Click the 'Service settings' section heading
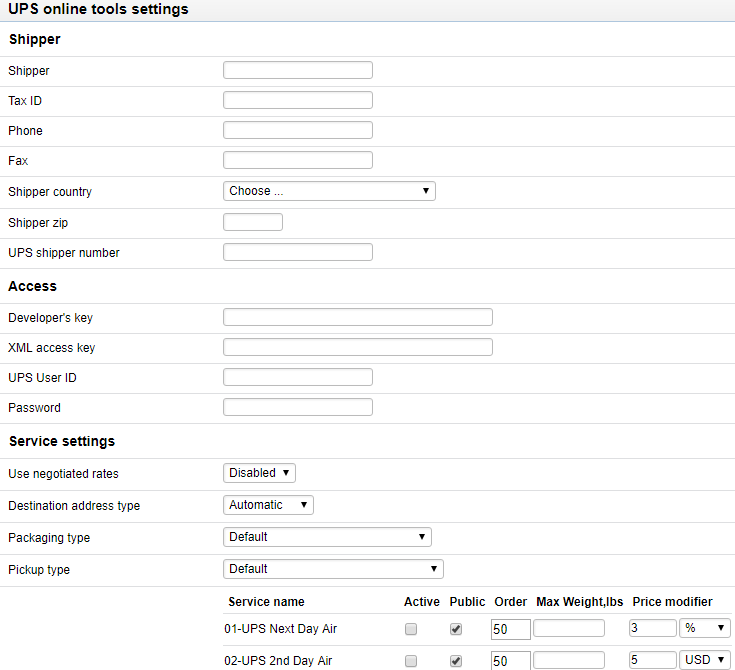Screen dimensions: 735x670 (62, 441)
